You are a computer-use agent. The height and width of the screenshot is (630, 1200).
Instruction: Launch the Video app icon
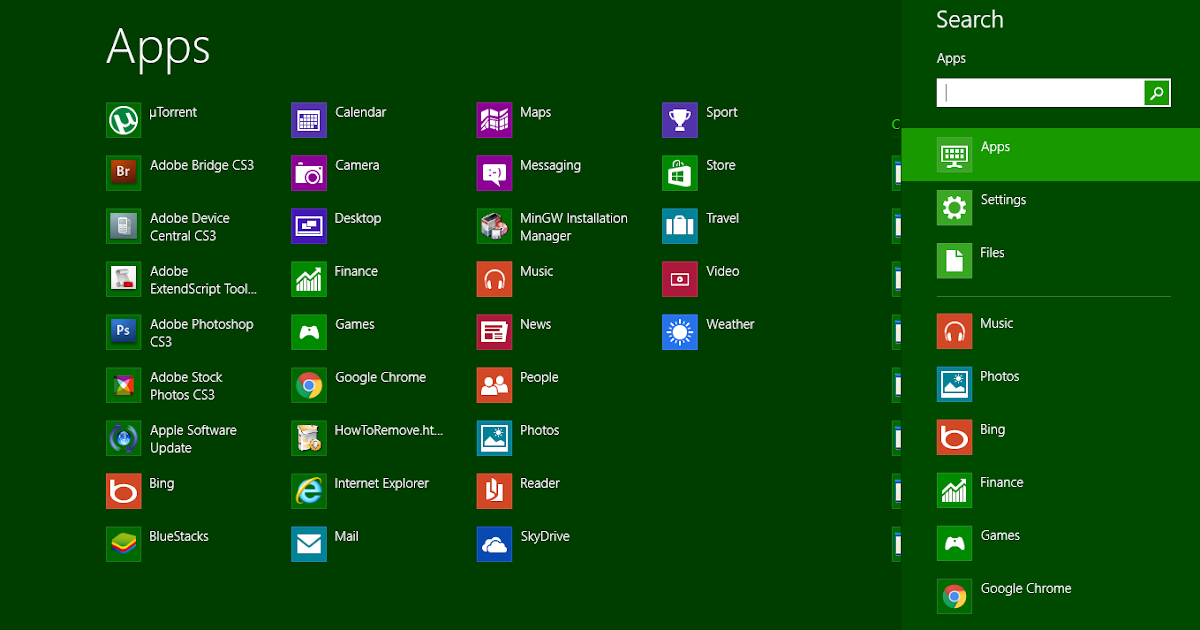(680, 279)
